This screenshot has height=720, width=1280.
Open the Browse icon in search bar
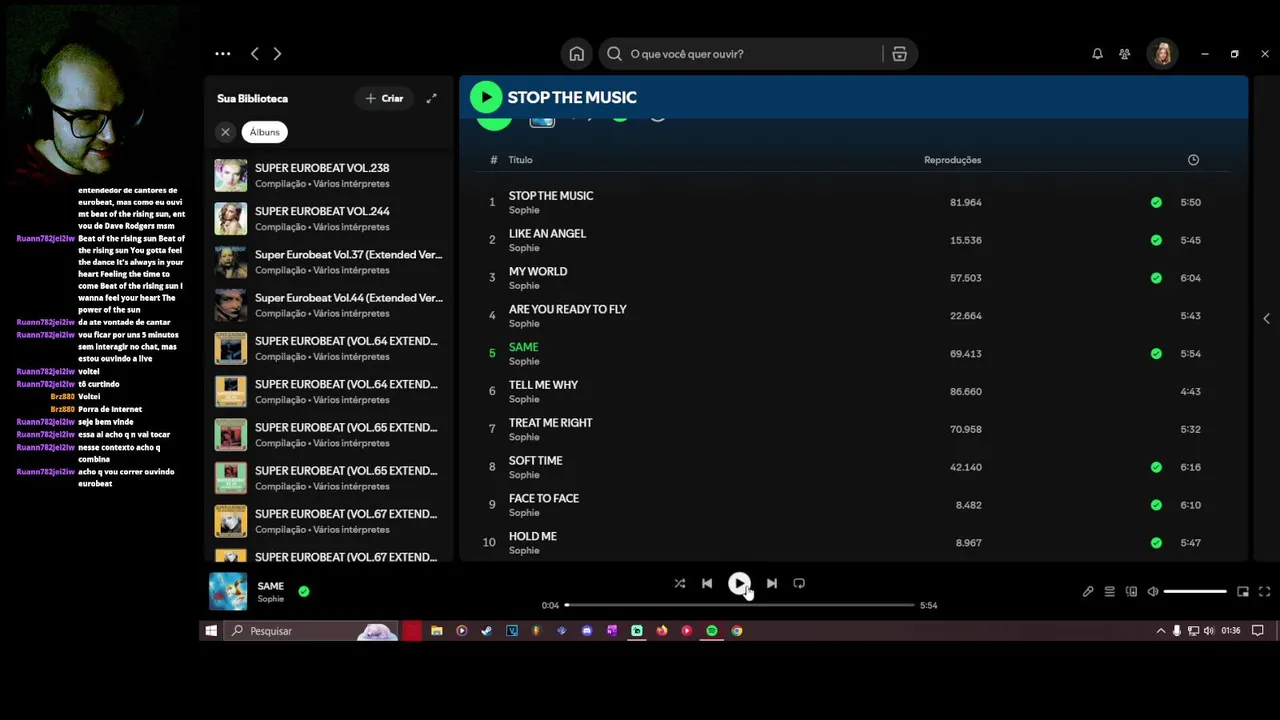point(899,54)
